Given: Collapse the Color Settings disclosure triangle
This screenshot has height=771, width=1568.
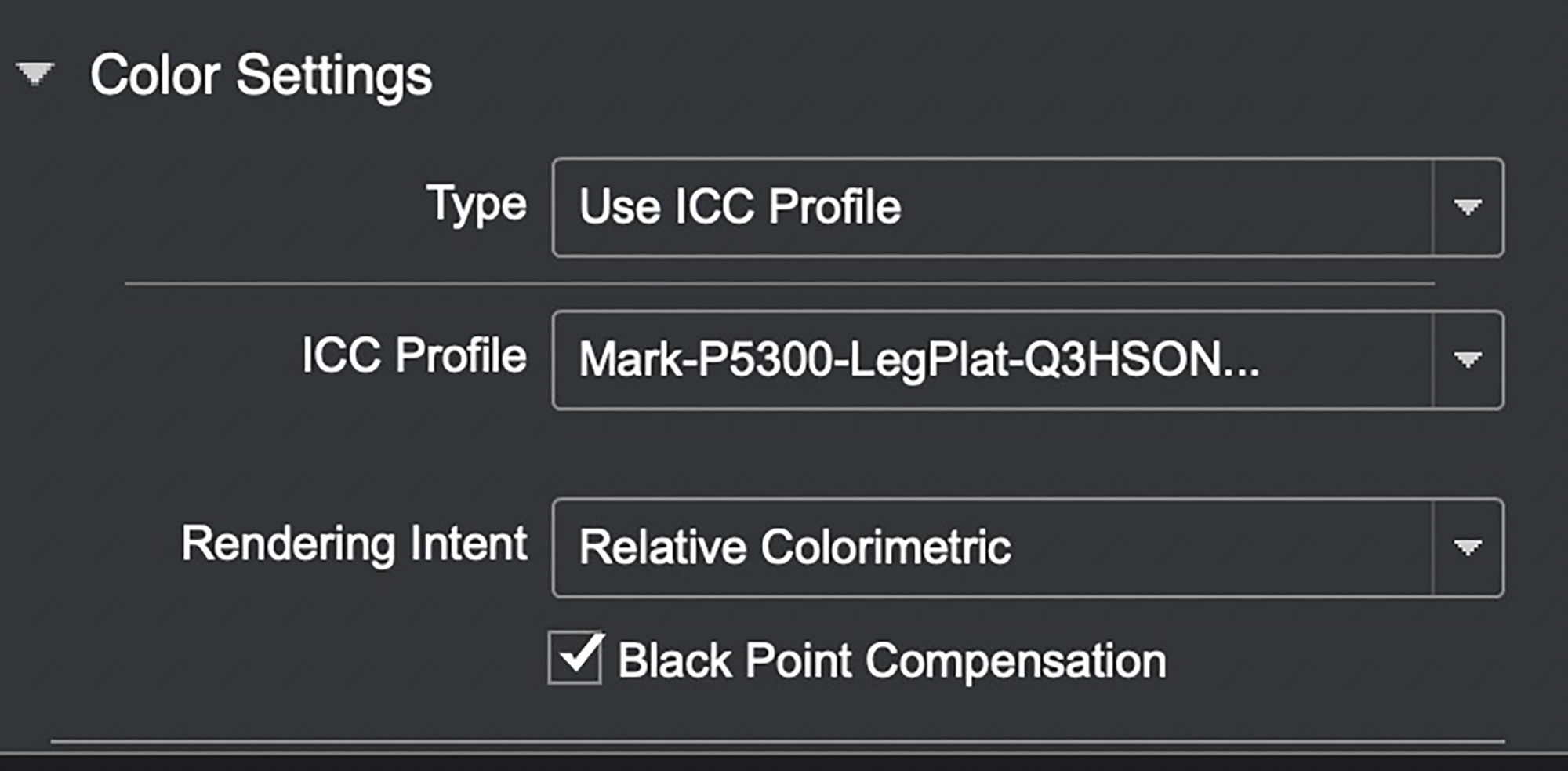Looking at the screenshot, I should click(35, 74).
